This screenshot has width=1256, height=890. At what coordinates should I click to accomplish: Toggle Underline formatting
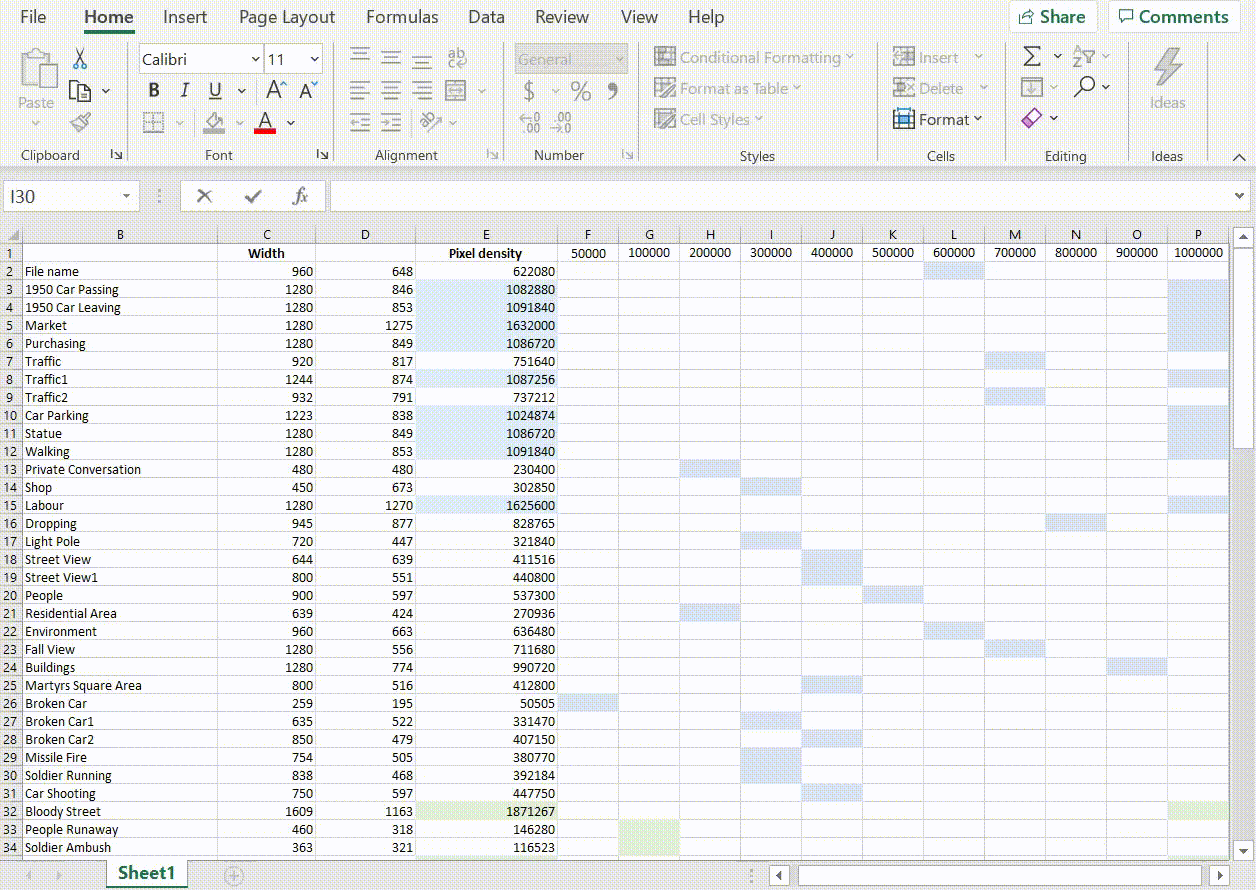[215, 91]
